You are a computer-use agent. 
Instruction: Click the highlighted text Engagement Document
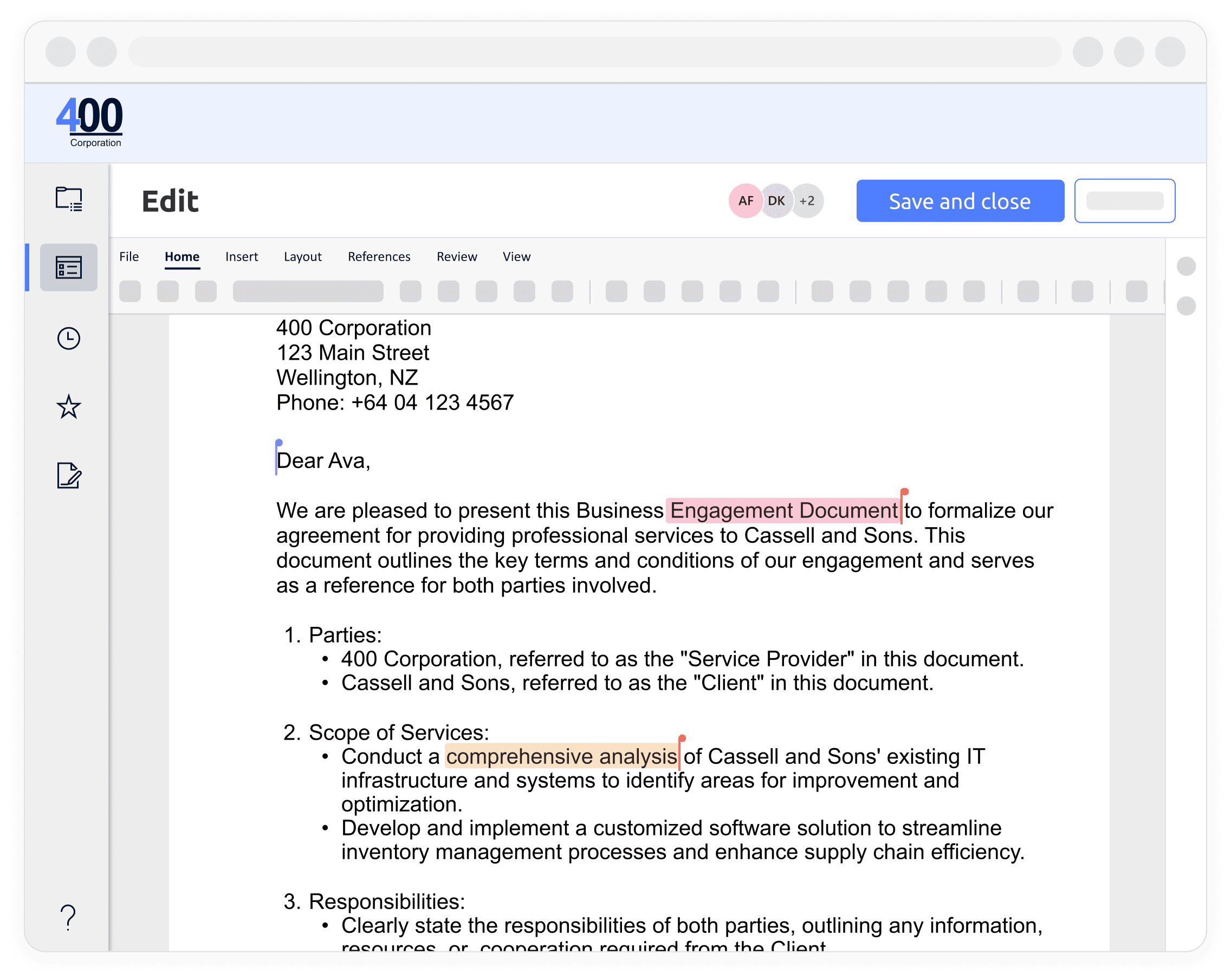783,510
